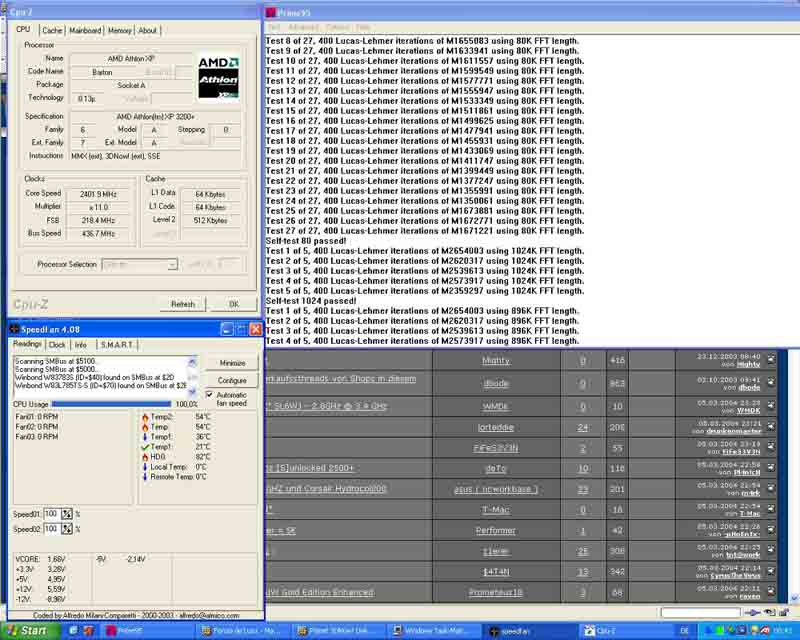The image size is (800, 640).
Task: Click the blue down-arrow icon beside Temp1 36°C
Action: pos(145,437)
